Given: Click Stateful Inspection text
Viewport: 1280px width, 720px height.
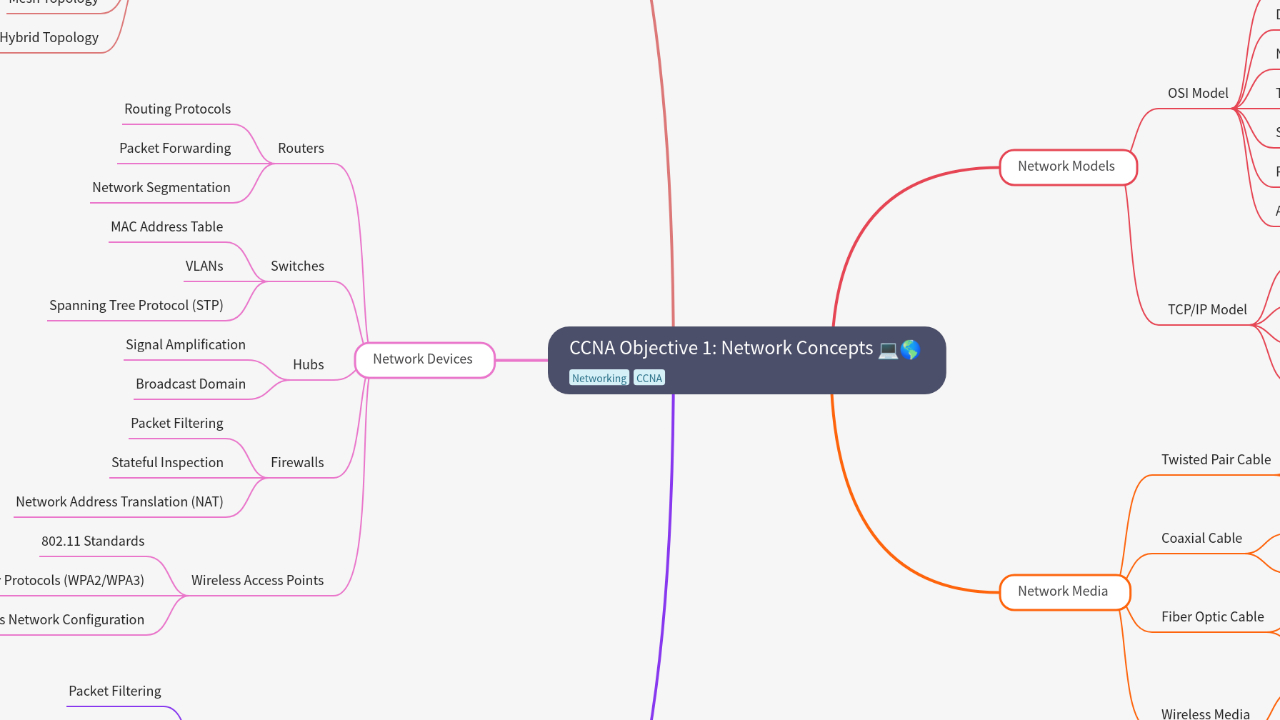Looking at the screenshot, I should click(x=167, y=462).
